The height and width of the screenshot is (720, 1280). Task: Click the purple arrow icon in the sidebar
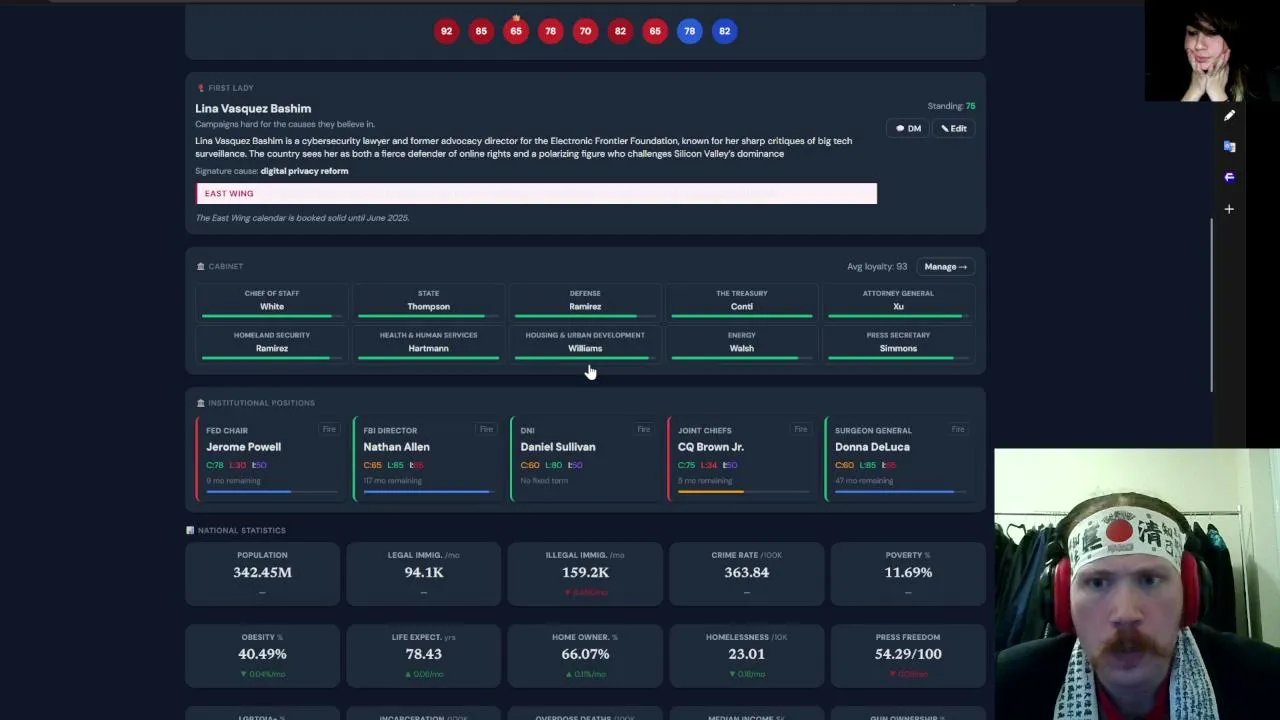1229,177
